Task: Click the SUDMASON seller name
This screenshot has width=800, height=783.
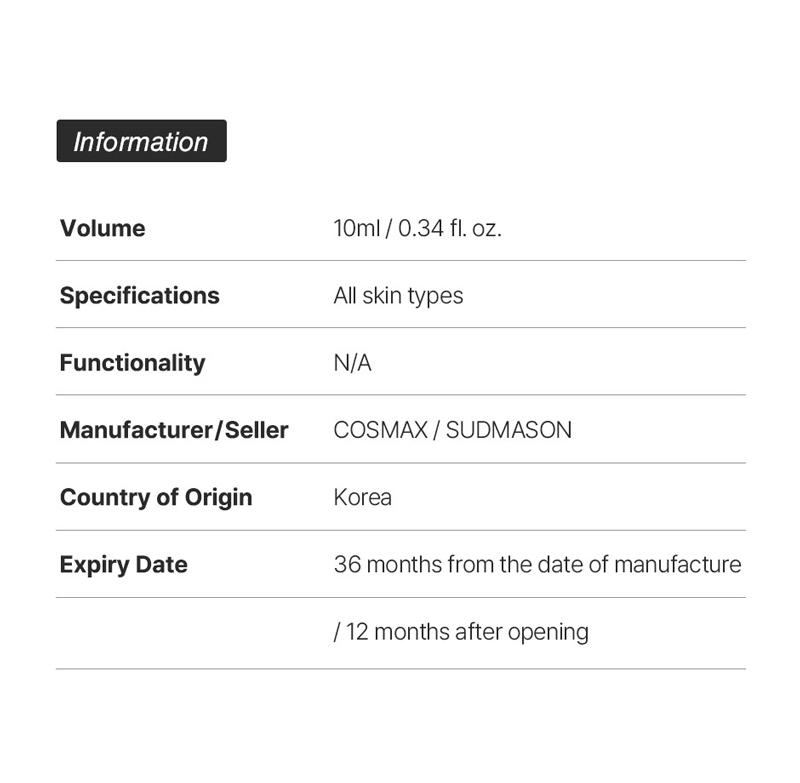Action: [x=509, y=430]
